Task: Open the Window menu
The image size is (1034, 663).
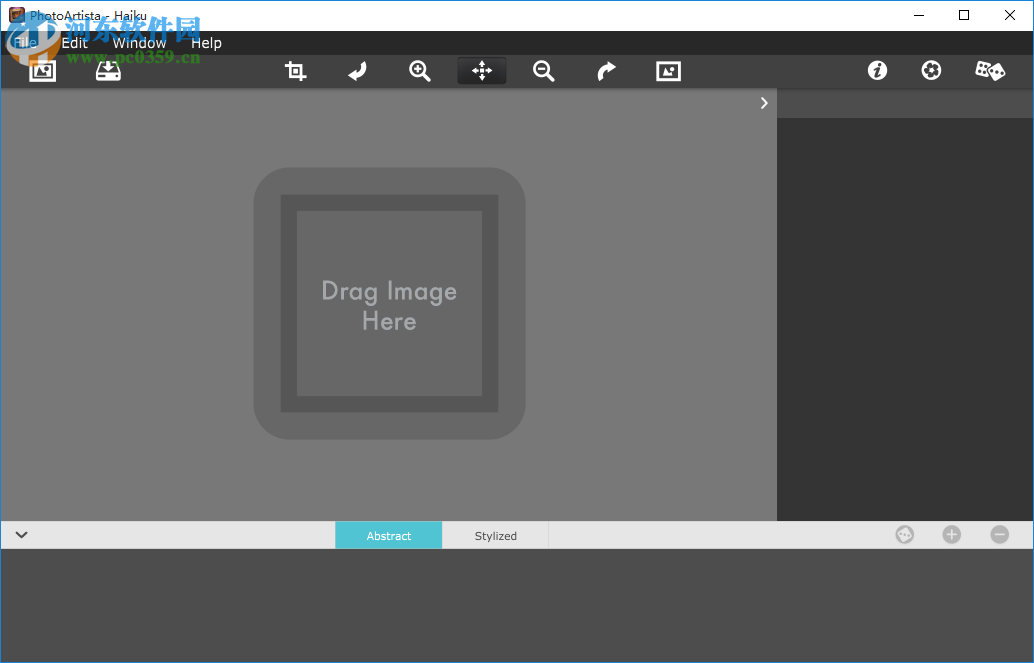Action: 139,43
